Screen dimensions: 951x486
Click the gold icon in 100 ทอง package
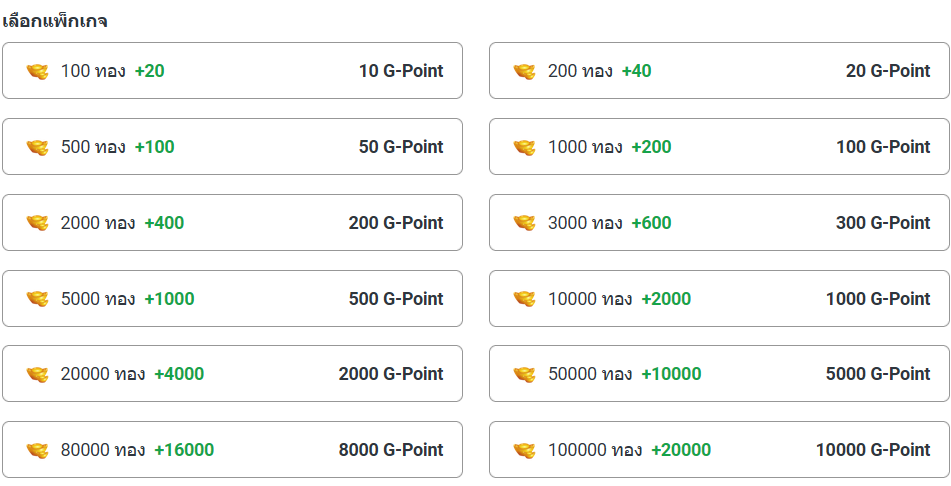point(37,72)
